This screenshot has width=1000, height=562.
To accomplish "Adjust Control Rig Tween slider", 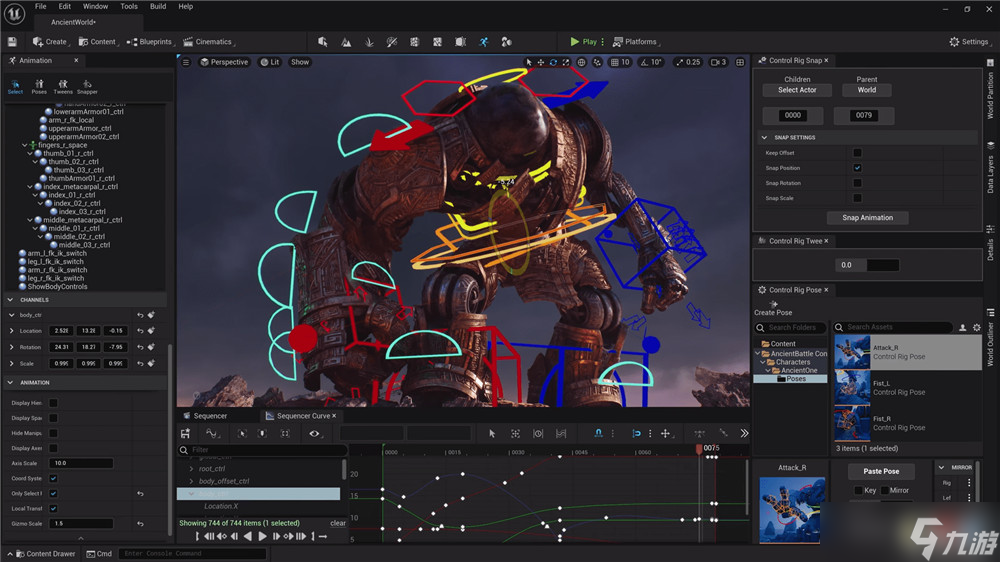I will pyautogui.click(x=867, y=265).
